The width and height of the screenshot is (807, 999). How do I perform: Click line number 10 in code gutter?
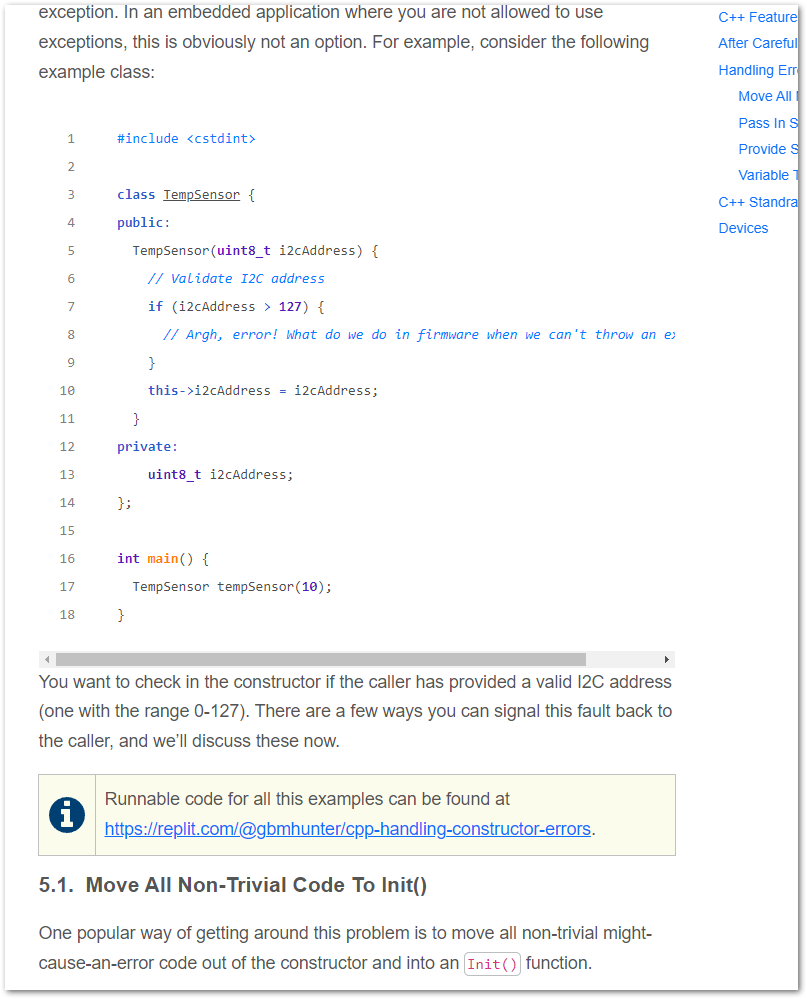coord(67,391)
